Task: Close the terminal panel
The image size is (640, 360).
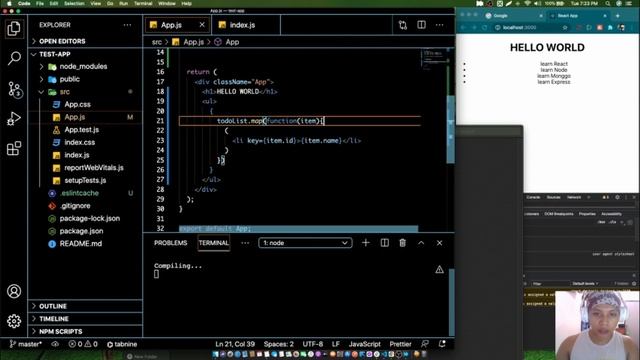Action: (439, 243)
